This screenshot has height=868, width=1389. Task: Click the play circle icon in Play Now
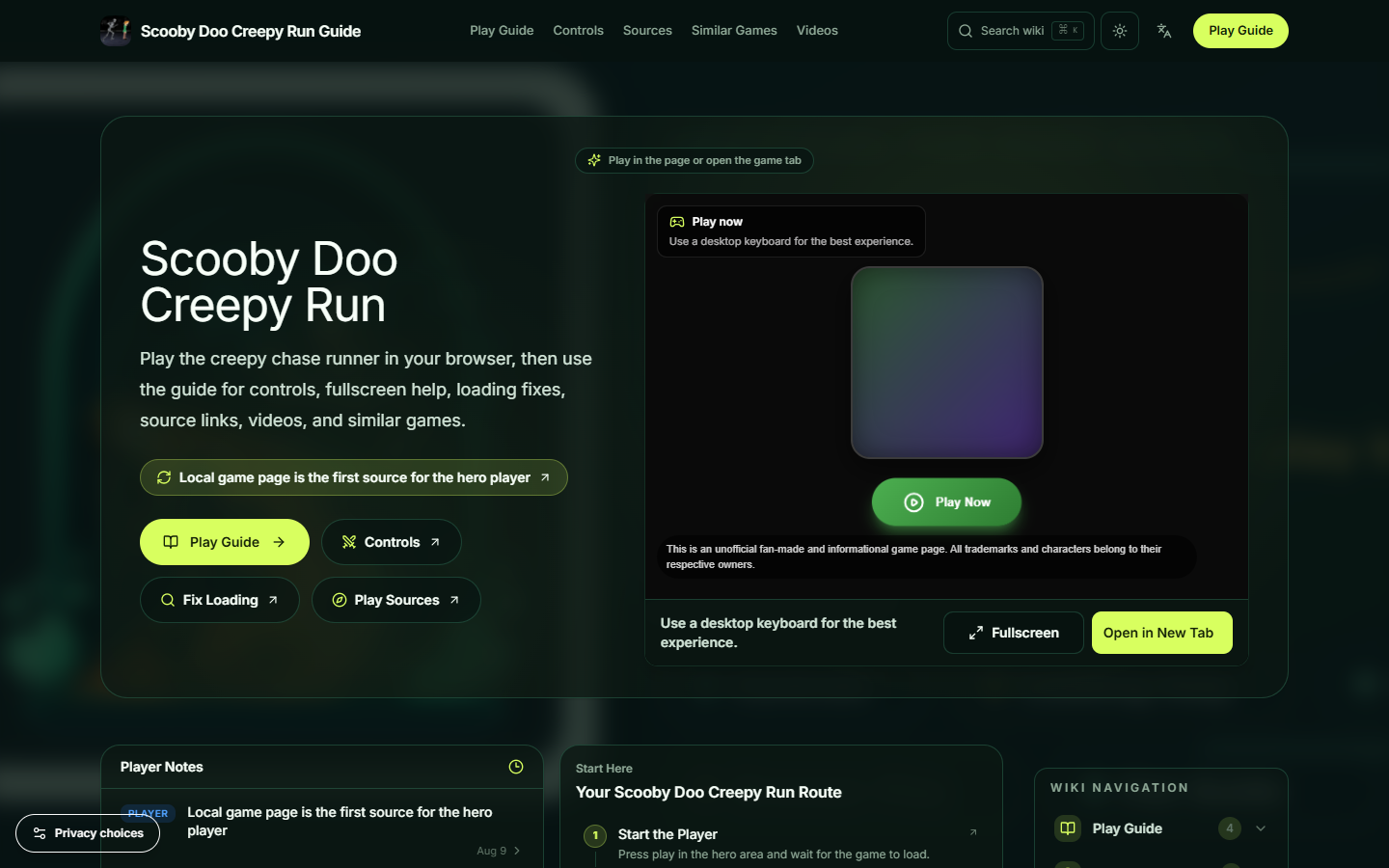coord(913,502)
